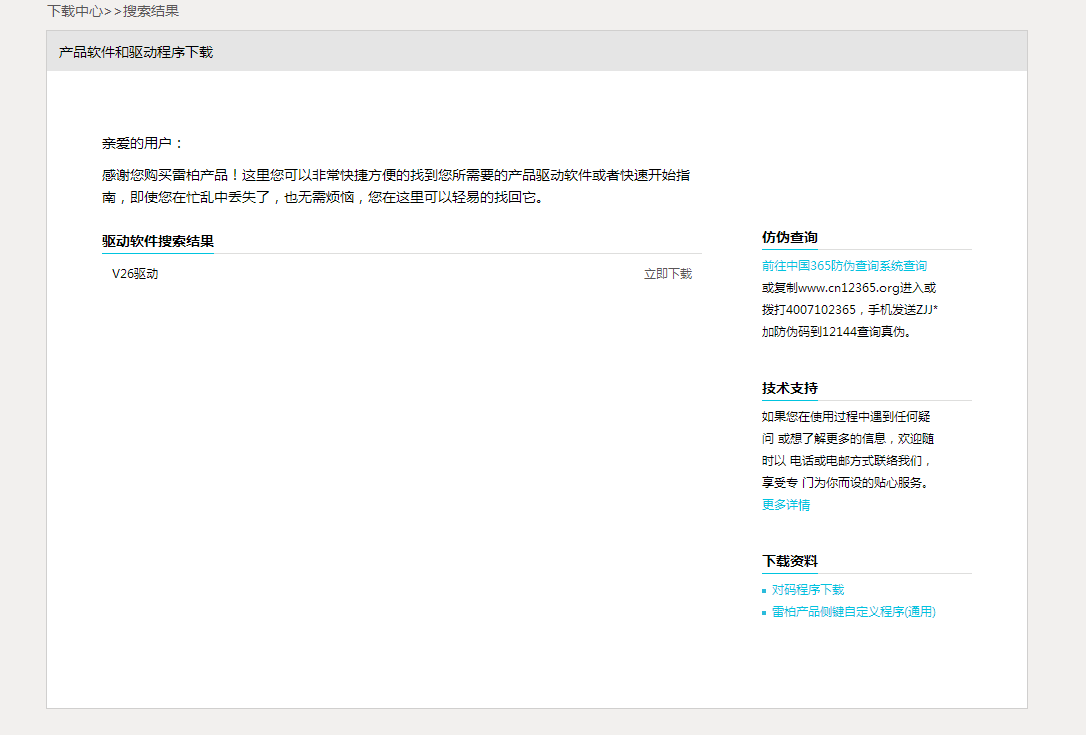
Task: Click the 防伪查询 section heading
Action: [789, 237]
